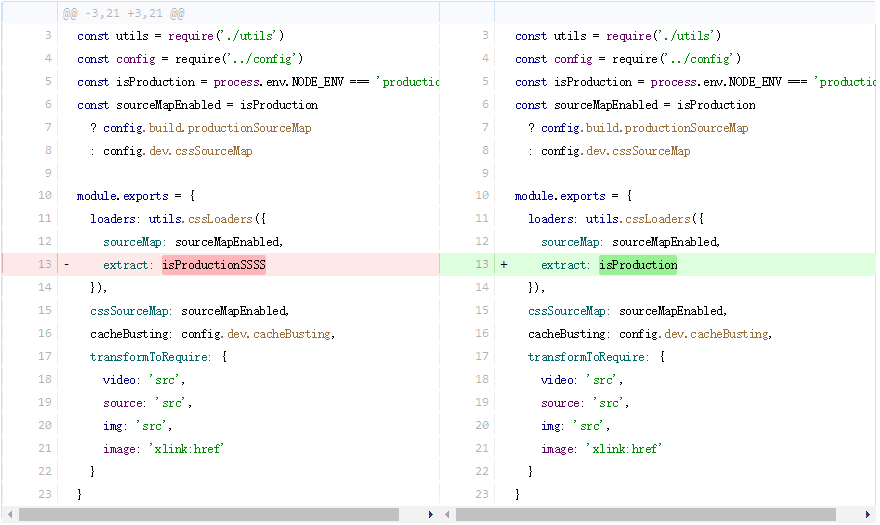Click 'module.exports' in right pane
This screenshot has width=880, height=525.
click(560, 196)
